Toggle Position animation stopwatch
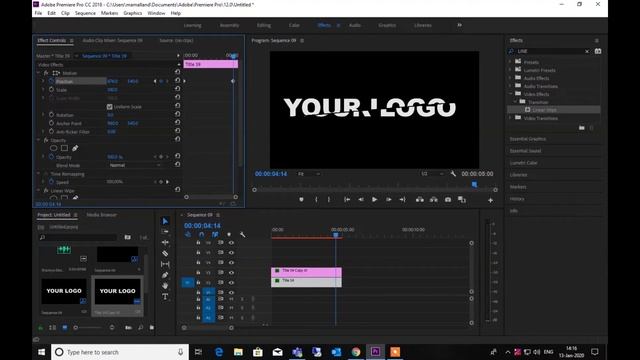The image size is (640, 360). click(x=51, y=81)
